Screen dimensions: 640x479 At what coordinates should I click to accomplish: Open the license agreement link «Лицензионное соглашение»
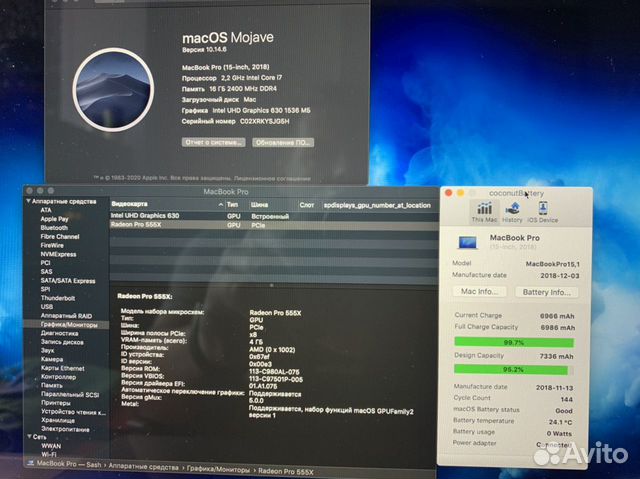[x=273, y=178]
